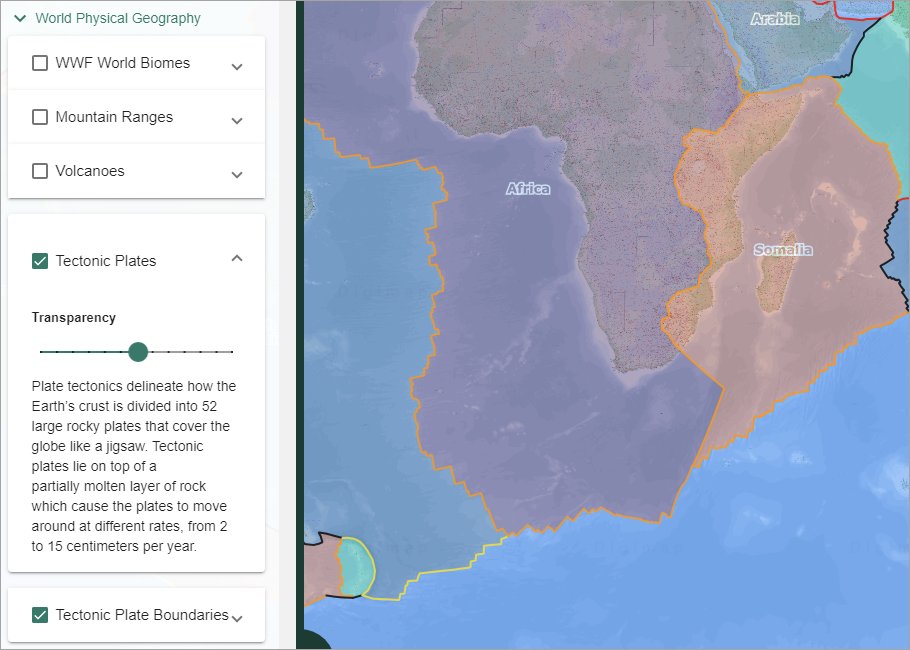910x650 pixels.
Task: Expand the WWF World Biomes chevron
Action: 237,67
